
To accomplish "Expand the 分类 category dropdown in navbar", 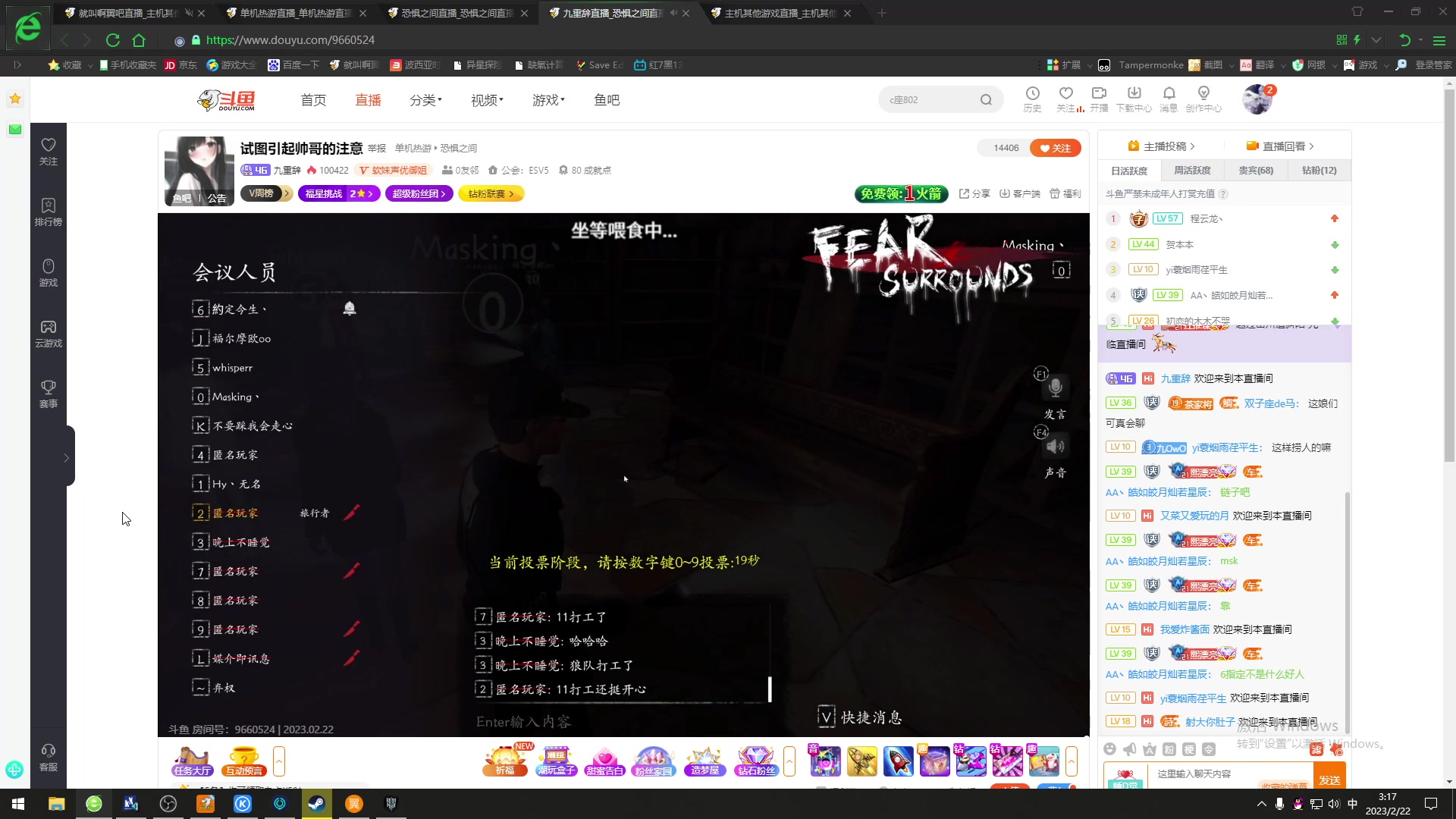I will (x=425, y=99).
